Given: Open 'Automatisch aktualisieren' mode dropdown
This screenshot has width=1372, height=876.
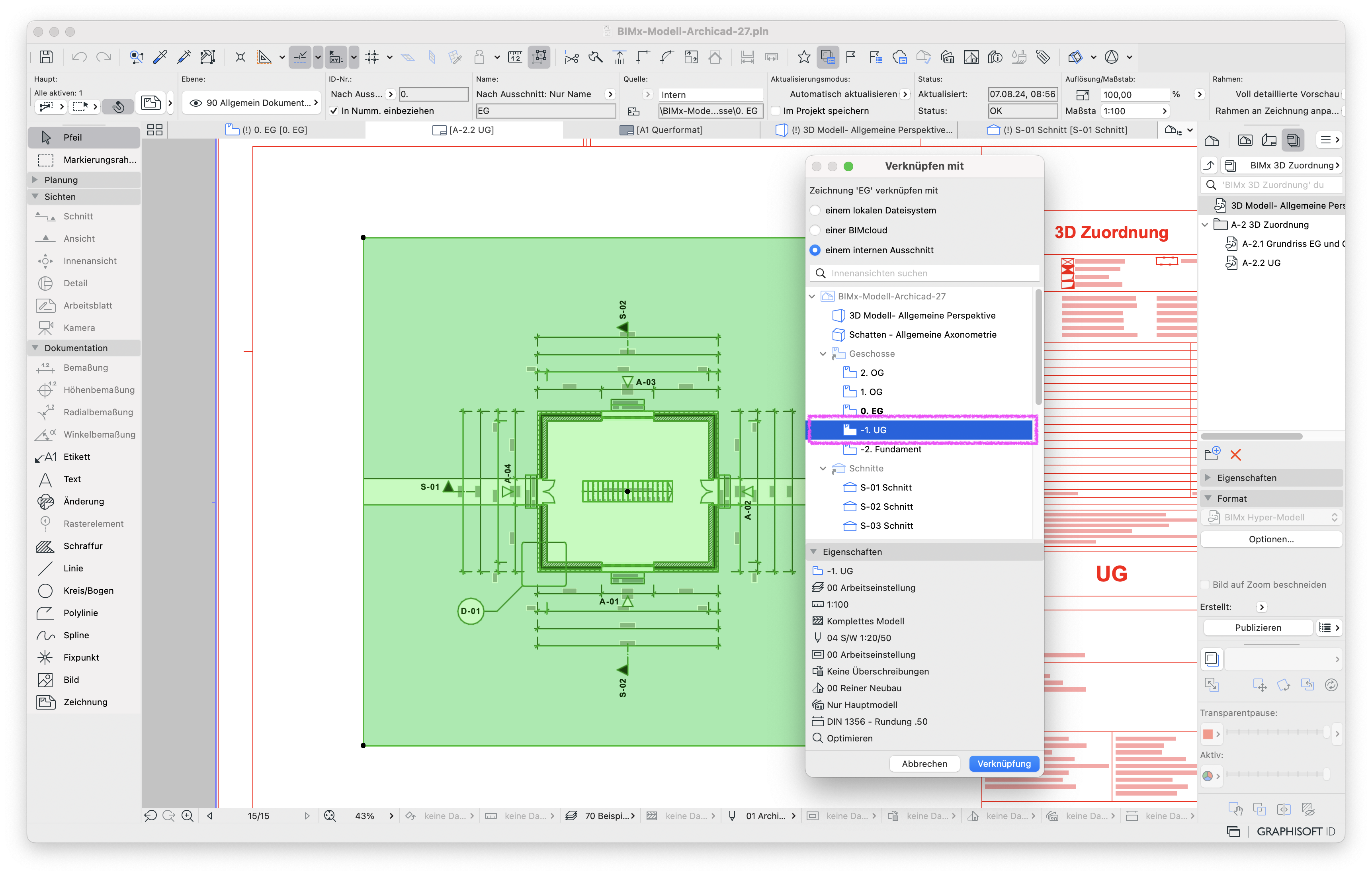Looking at the screenshot, I should [905, 94].
